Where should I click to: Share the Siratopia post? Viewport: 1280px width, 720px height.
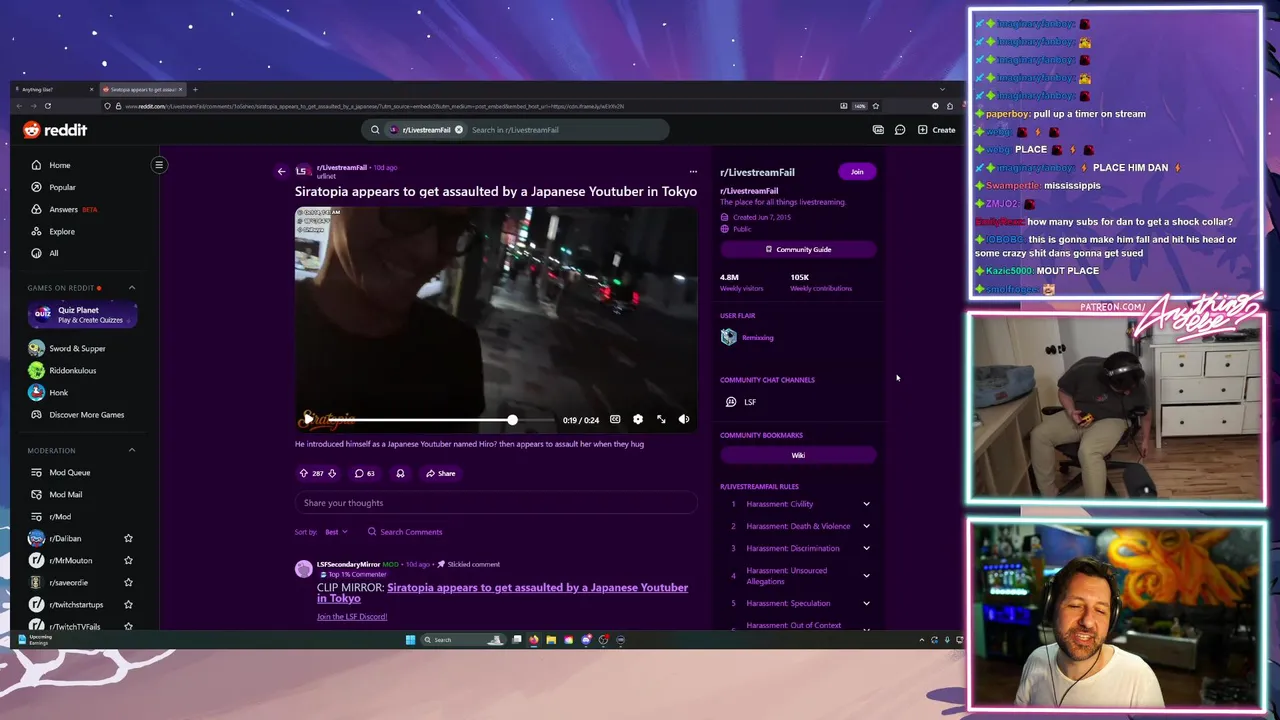[x=440, y=473]
